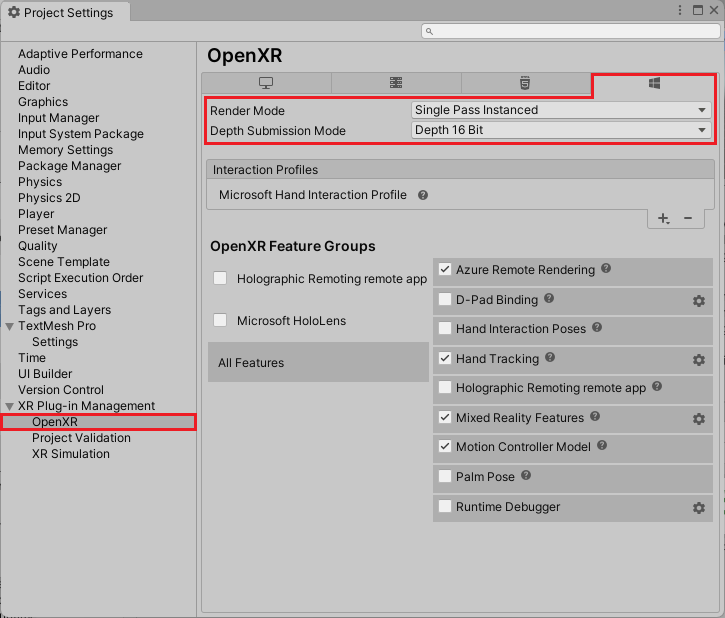Enable Holographic Remoting remote app feature group
This screenshot has width=725, height=618.
(x=220, y=278)
